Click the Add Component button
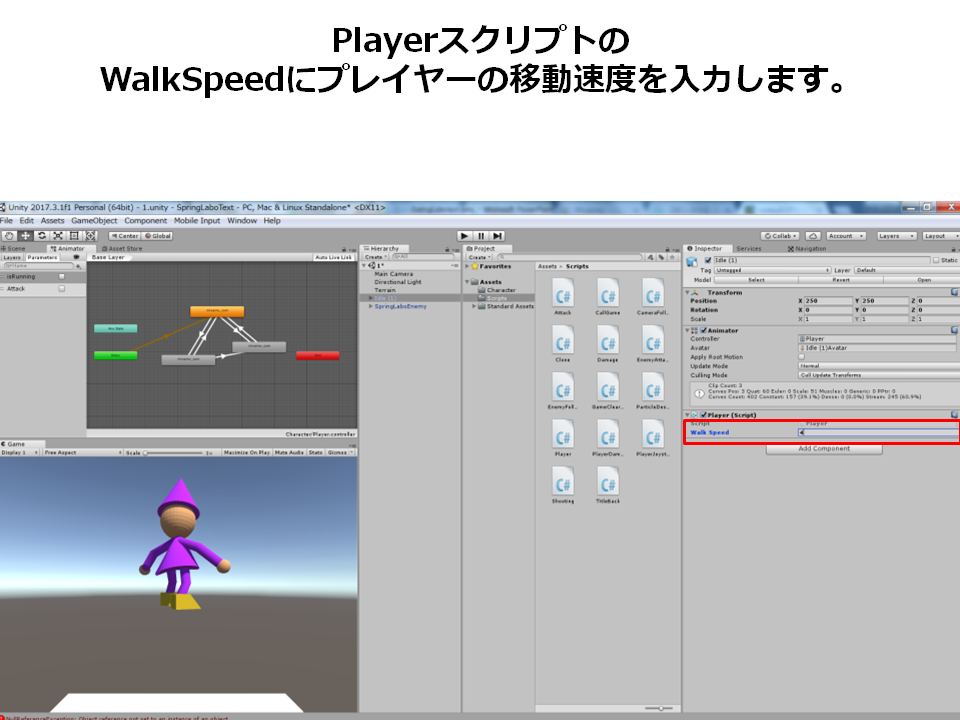 coord(824,449)
